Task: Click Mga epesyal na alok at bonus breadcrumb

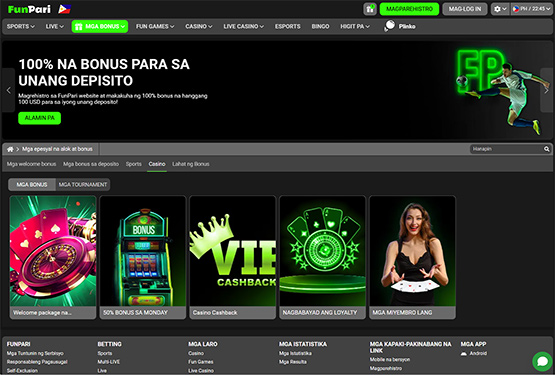Action: 57,149
